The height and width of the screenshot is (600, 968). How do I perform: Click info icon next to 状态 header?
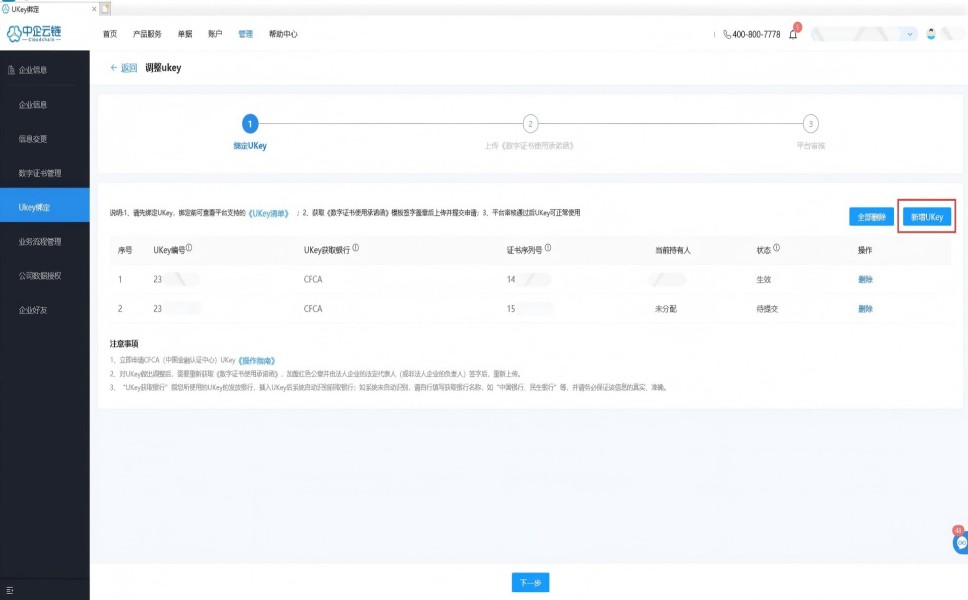pos(776,249)
